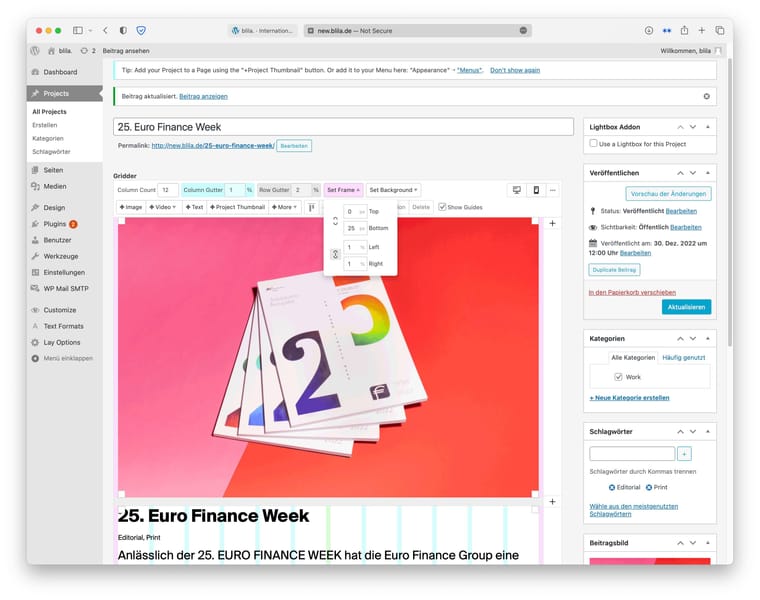This screenshot has height=600, width=760.
Task: Toggle the Show Guides checkbox
Action: (x=443, y=207)
